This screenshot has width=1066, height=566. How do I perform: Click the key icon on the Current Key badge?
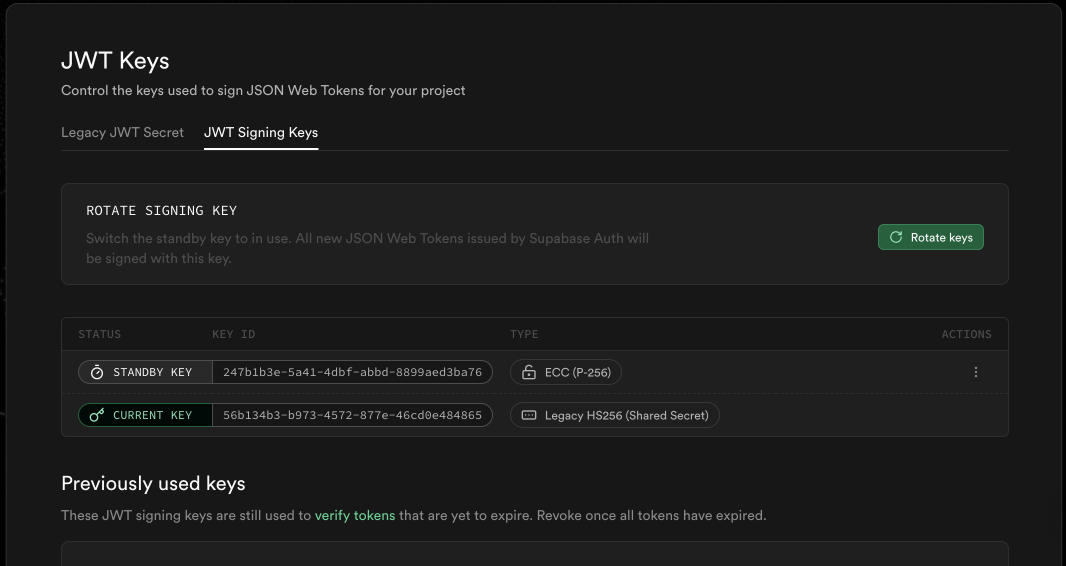coord(97,415)
